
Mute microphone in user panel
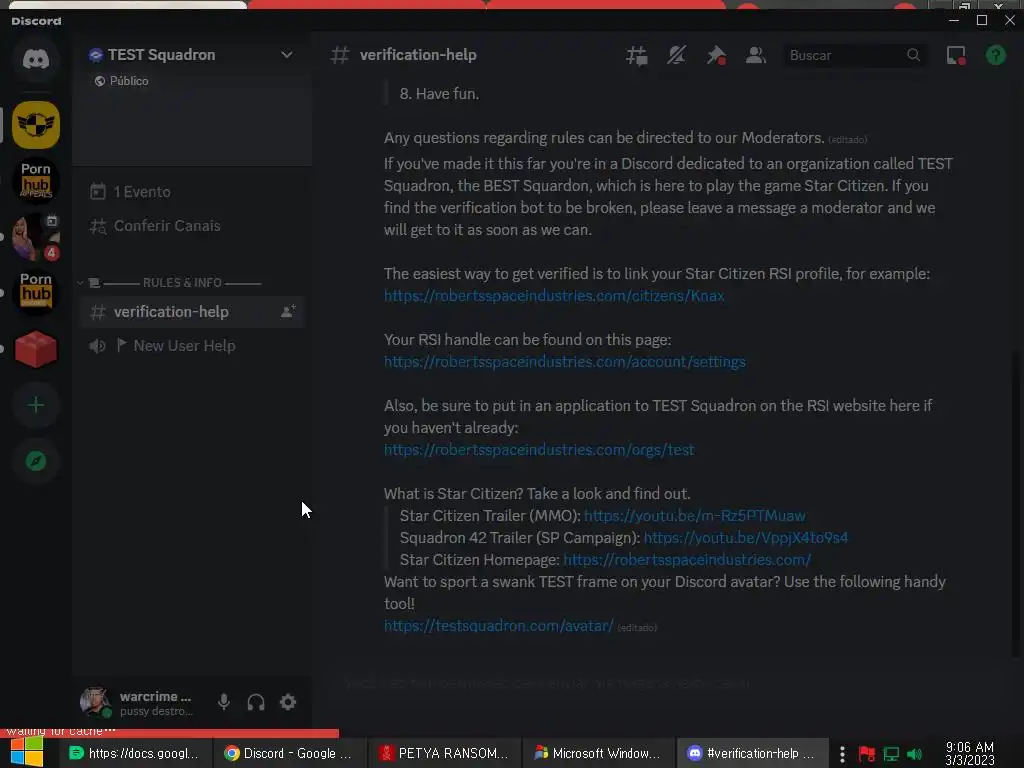(223, 702)
